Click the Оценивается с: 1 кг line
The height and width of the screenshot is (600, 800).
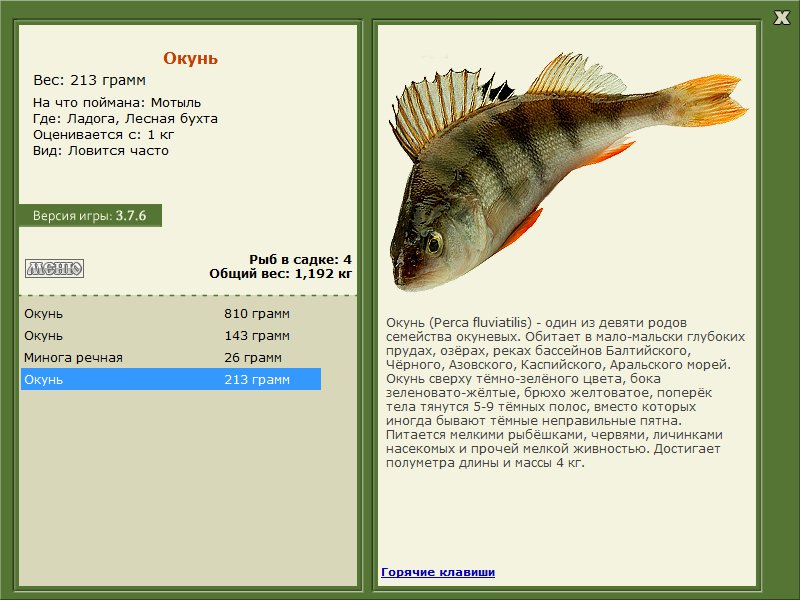[106, 135]
